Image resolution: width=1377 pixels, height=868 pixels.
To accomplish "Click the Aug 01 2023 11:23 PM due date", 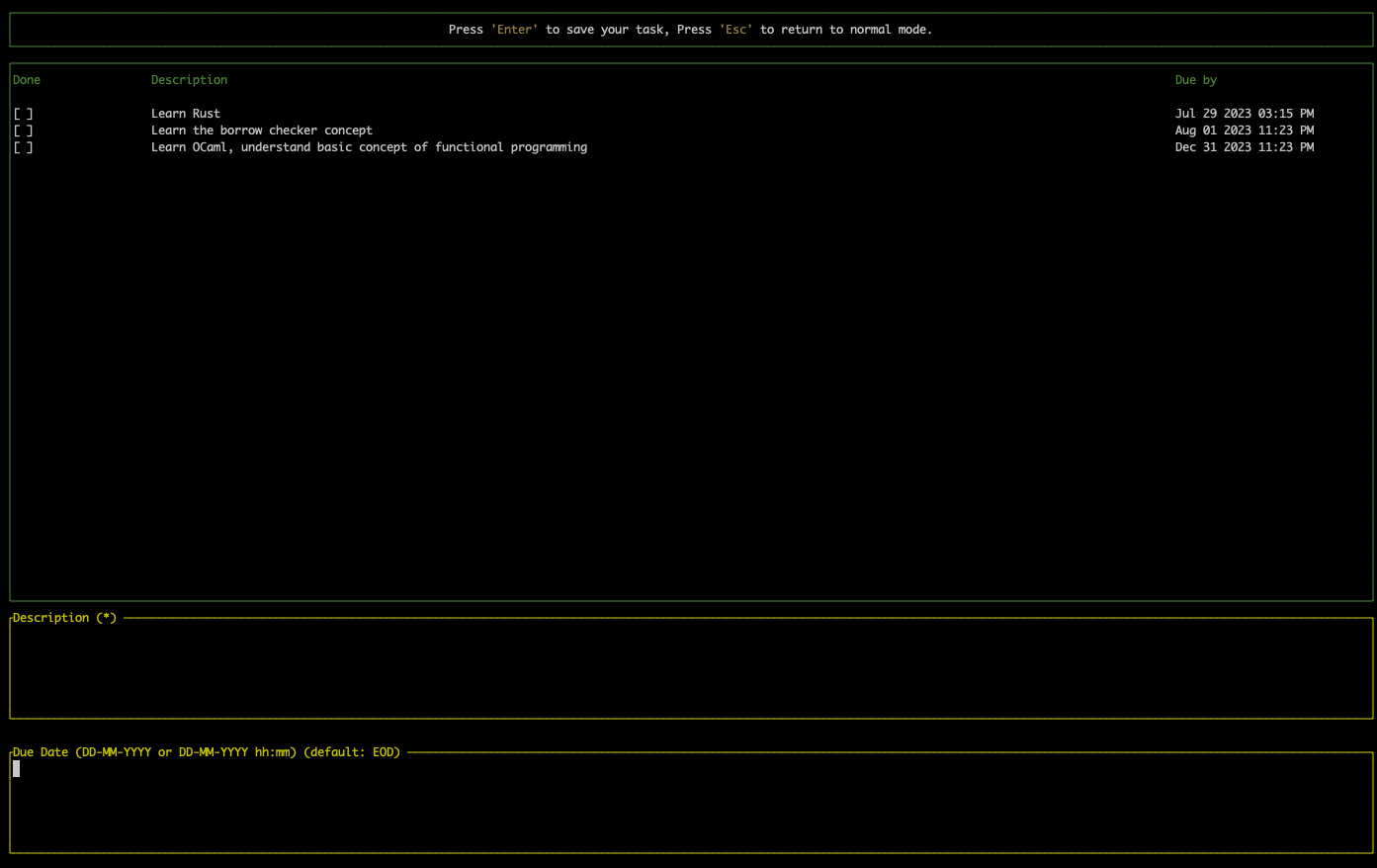I will tap(1244, 130).
